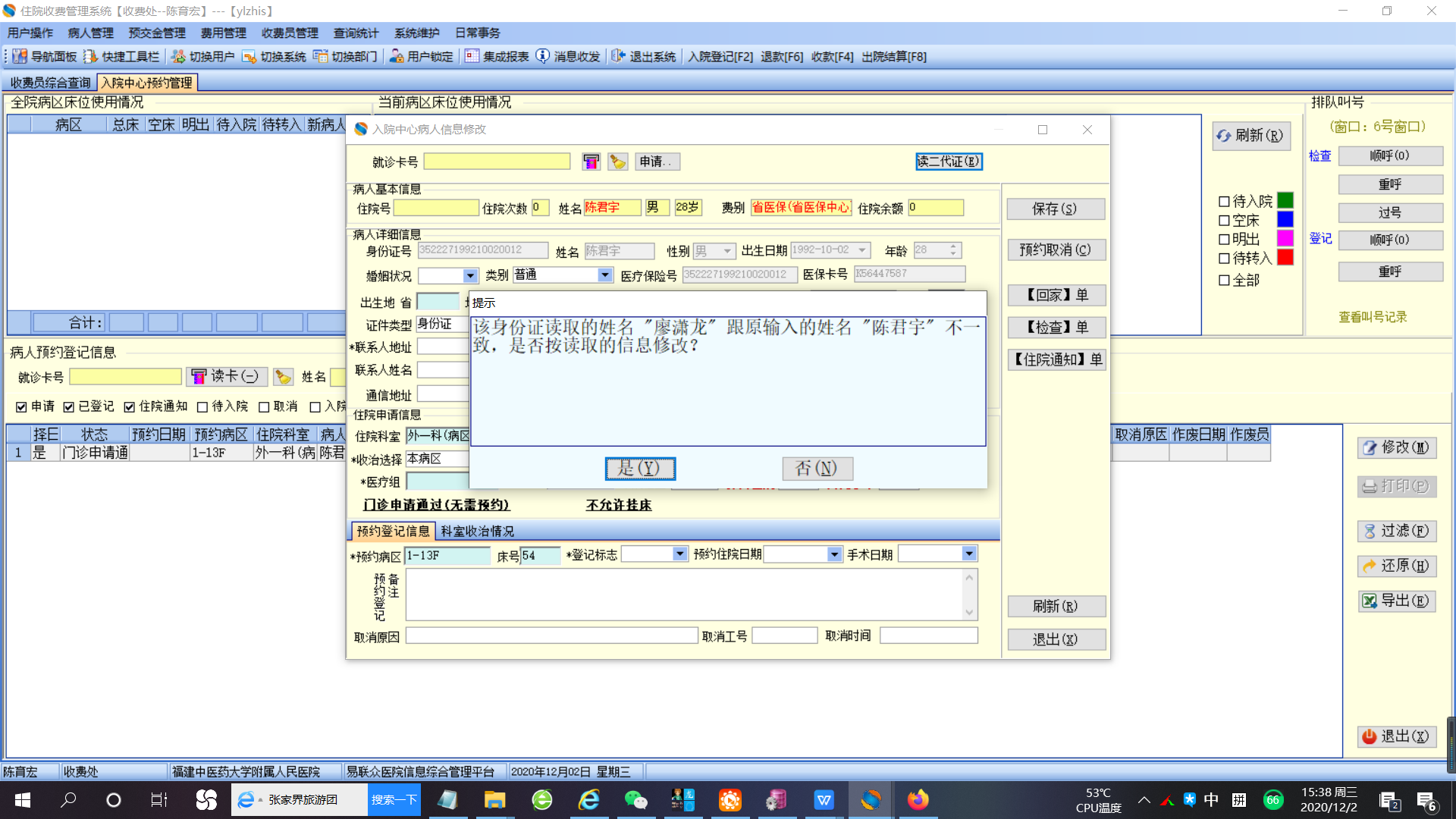The image size is (1456, 819).
Task: Open WeChat from the taskbar
Action: pyautogui.click(x=635, y=800)
